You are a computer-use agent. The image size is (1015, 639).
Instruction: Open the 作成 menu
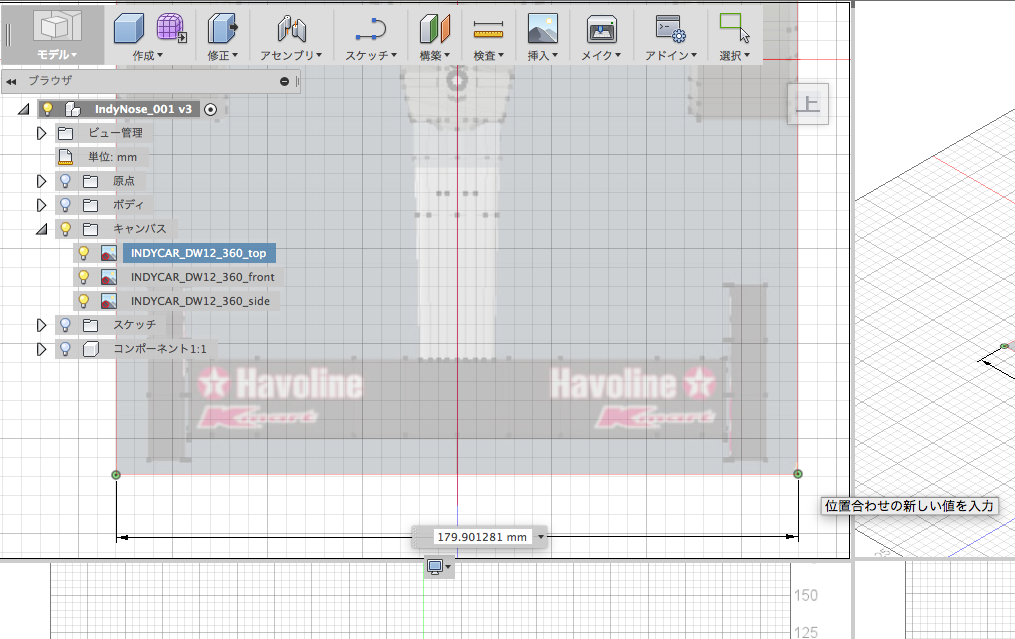[x=148, y=56]
